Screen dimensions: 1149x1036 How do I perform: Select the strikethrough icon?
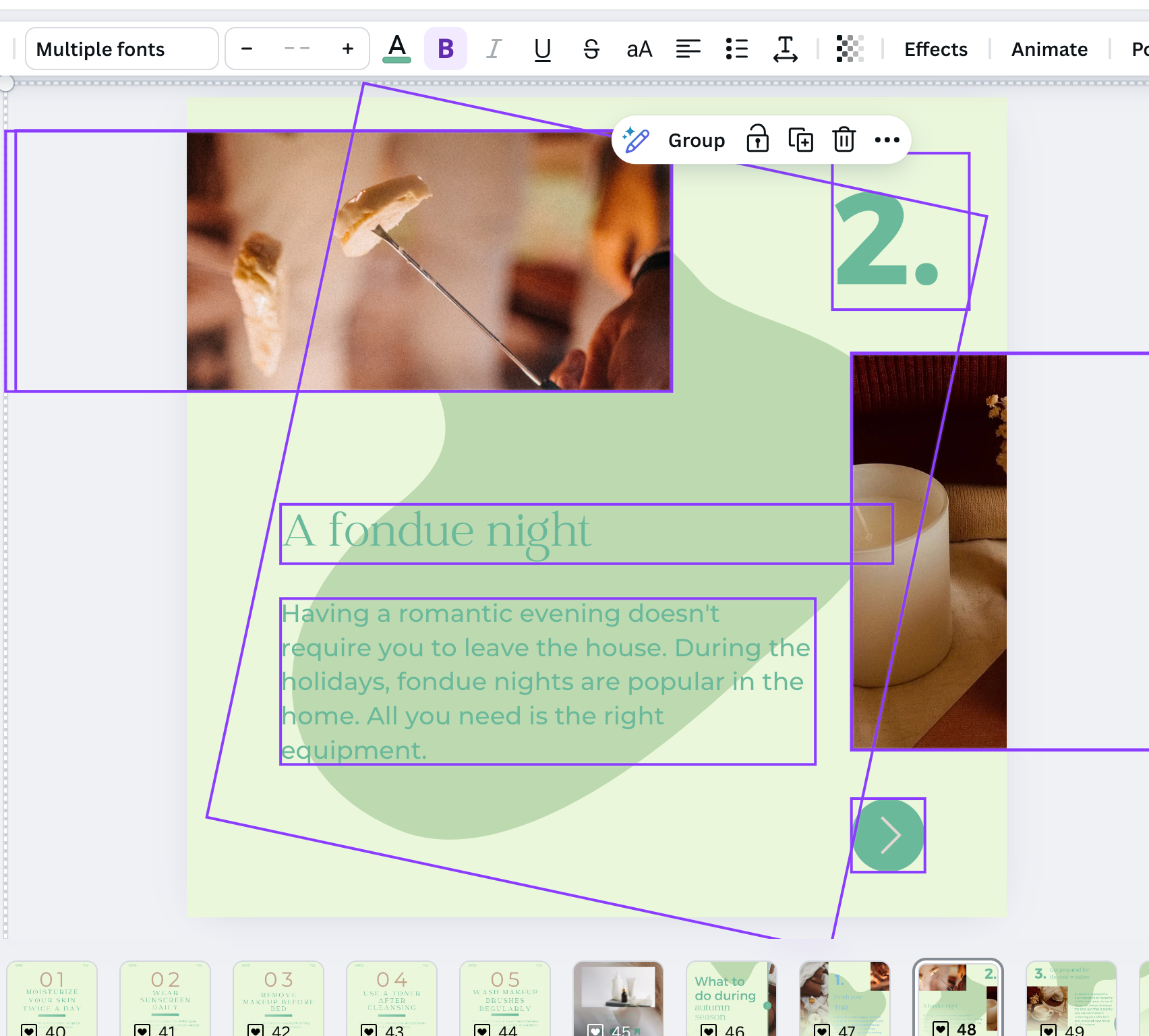point(591,49)
